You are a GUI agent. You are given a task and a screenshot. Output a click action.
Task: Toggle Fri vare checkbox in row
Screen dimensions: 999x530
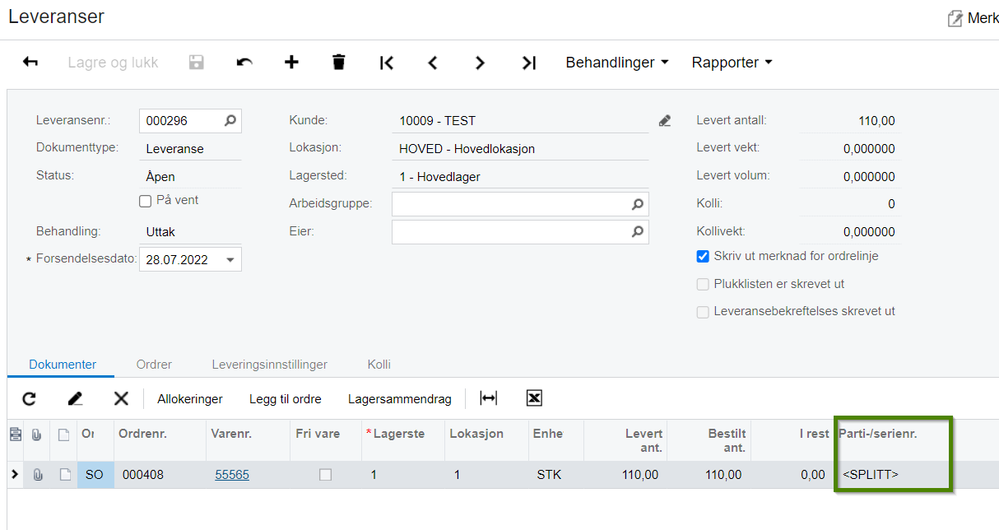click(326, 475)
